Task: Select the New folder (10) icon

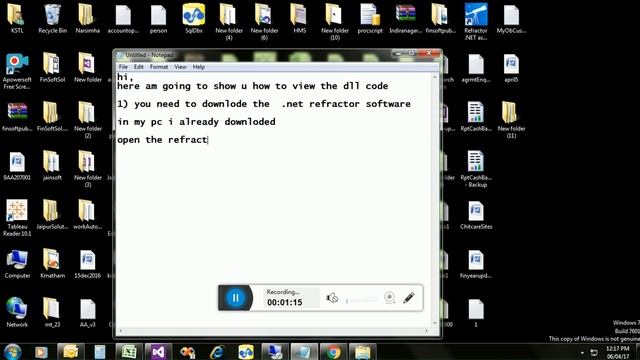Action: (335, 22)
